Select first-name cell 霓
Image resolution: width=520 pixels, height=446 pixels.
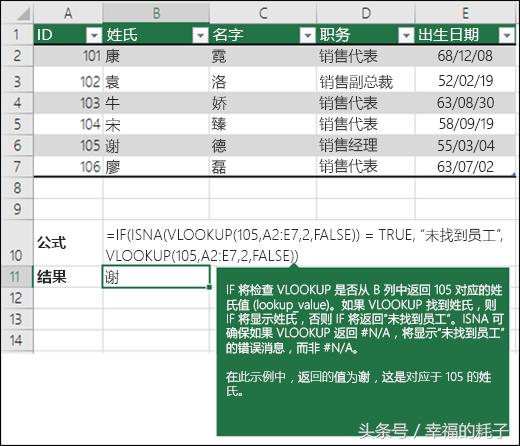pyautogui.click(x=263, y=56)
